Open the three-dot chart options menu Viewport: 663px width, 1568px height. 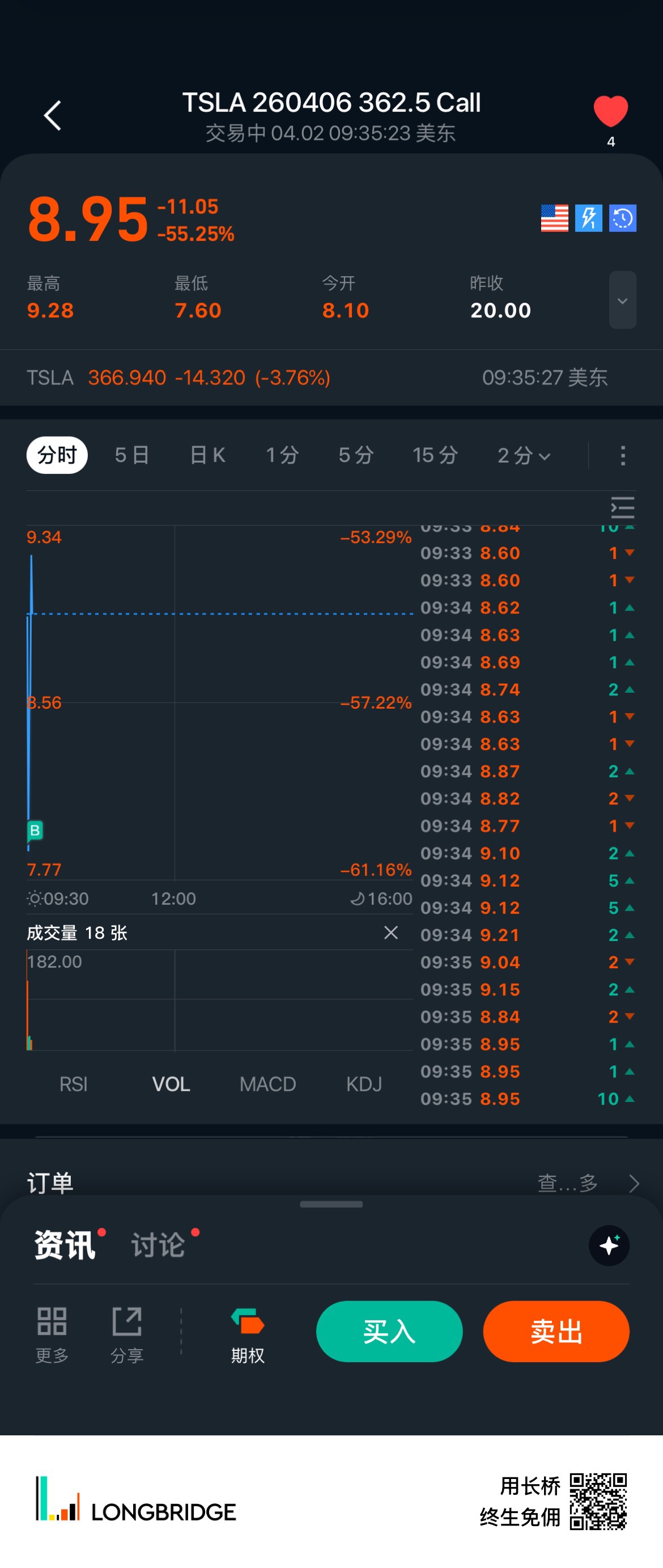coord(622,455)
